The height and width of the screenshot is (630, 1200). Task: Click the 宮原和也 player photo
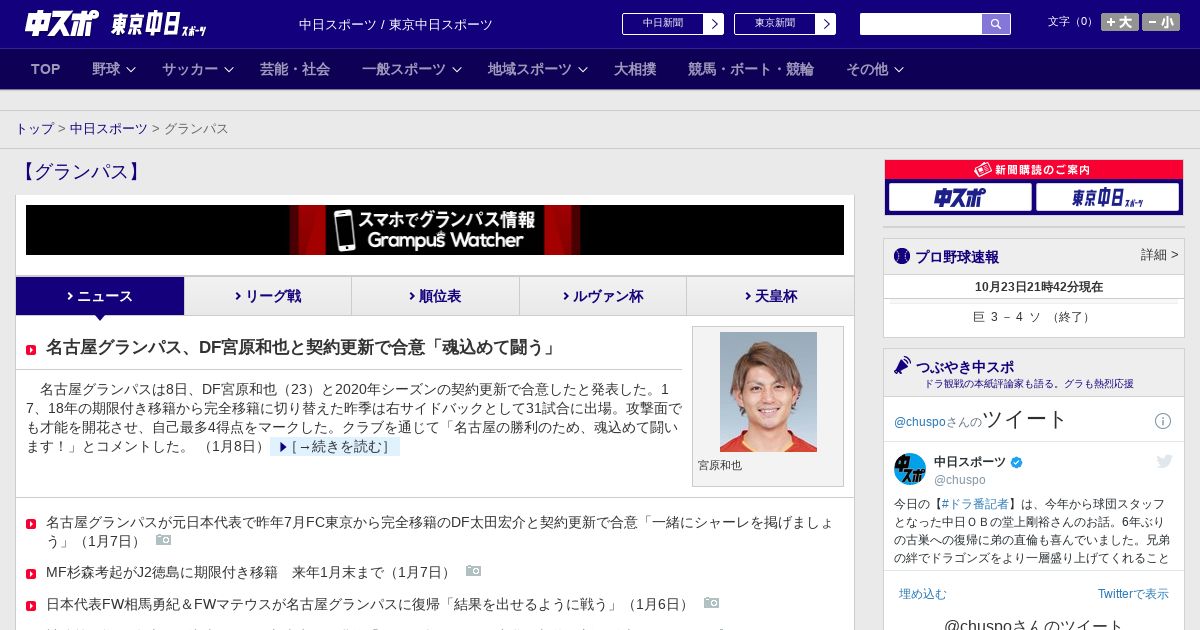pos(768,392)
